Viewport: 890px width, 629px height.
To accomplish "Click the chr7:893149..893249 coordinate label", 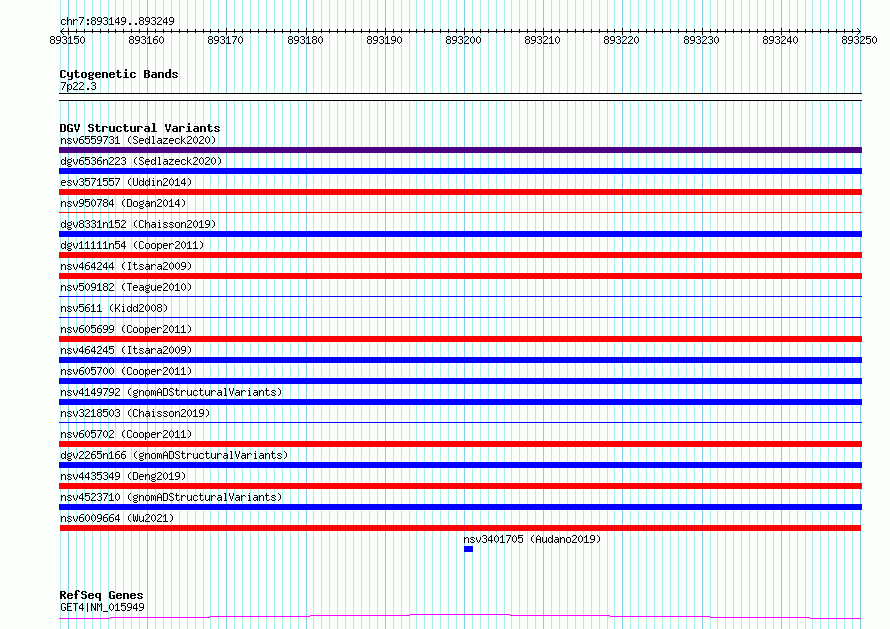I will (x=117, y=21).
